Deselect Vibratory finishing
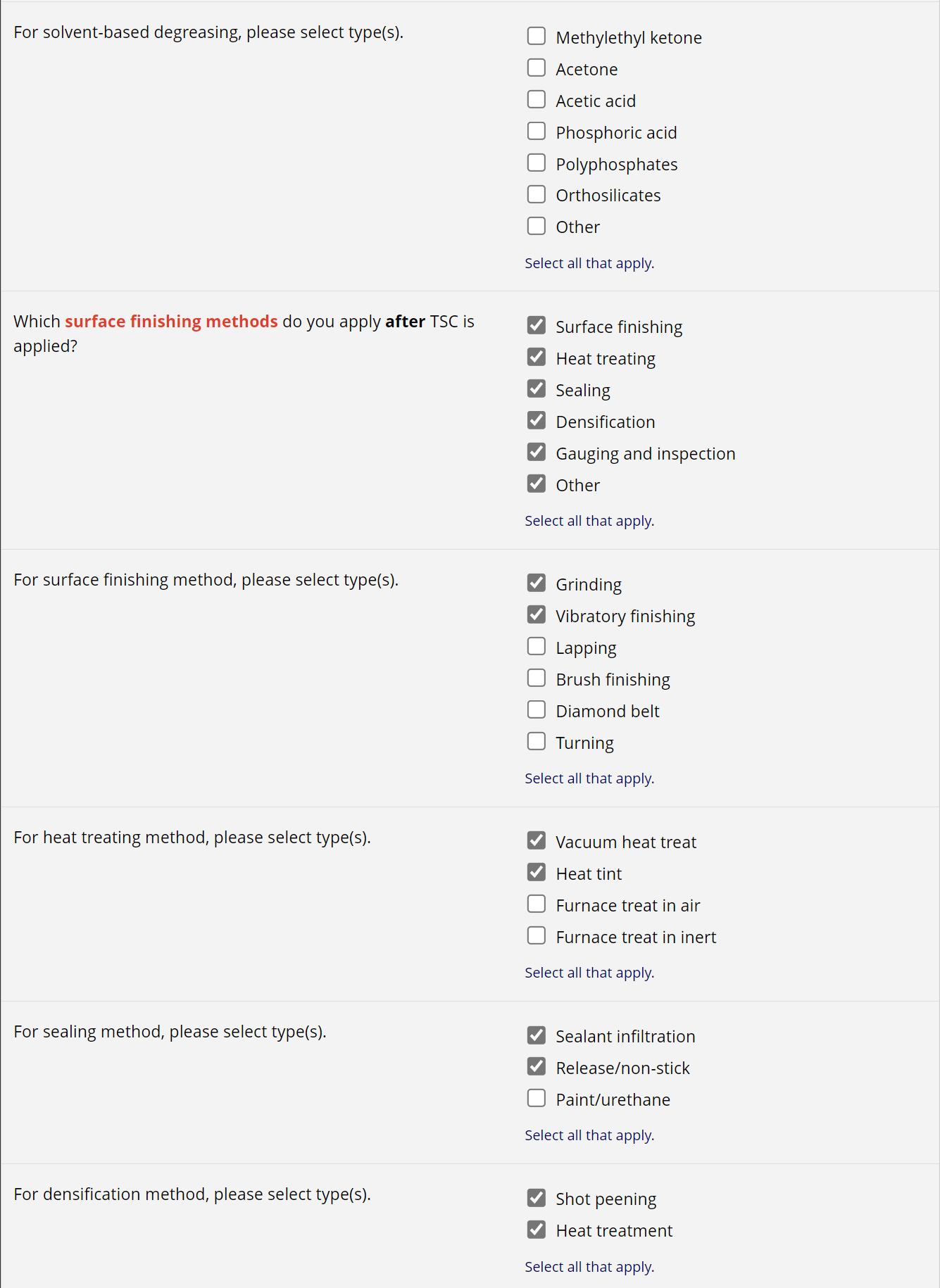The image size is (940, 1288). [537, 615]
